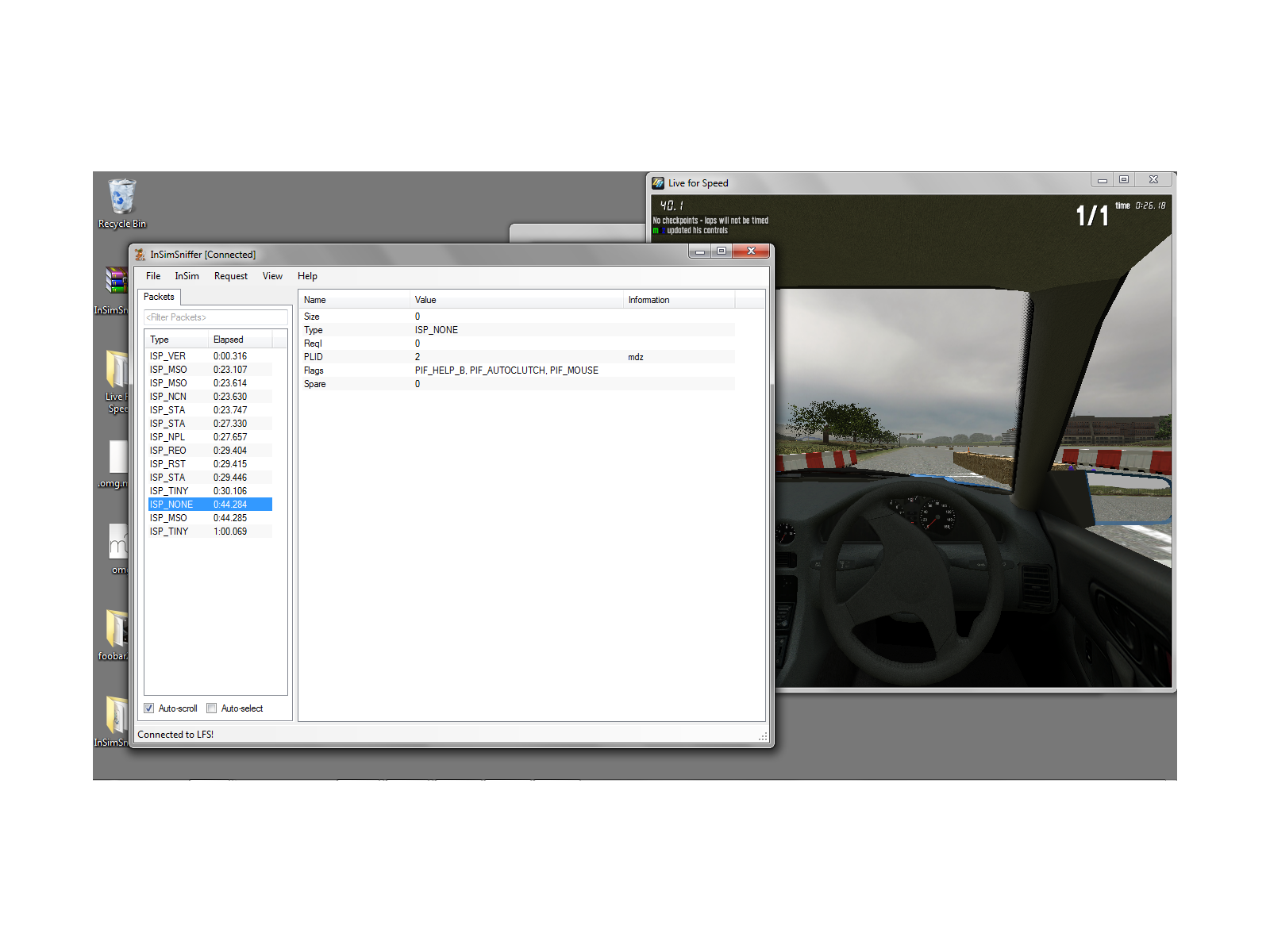This screenshot has height=952, width=1270.
Task: Open the InSim menu
Action: pyautogui.click(x=187, y=276)
